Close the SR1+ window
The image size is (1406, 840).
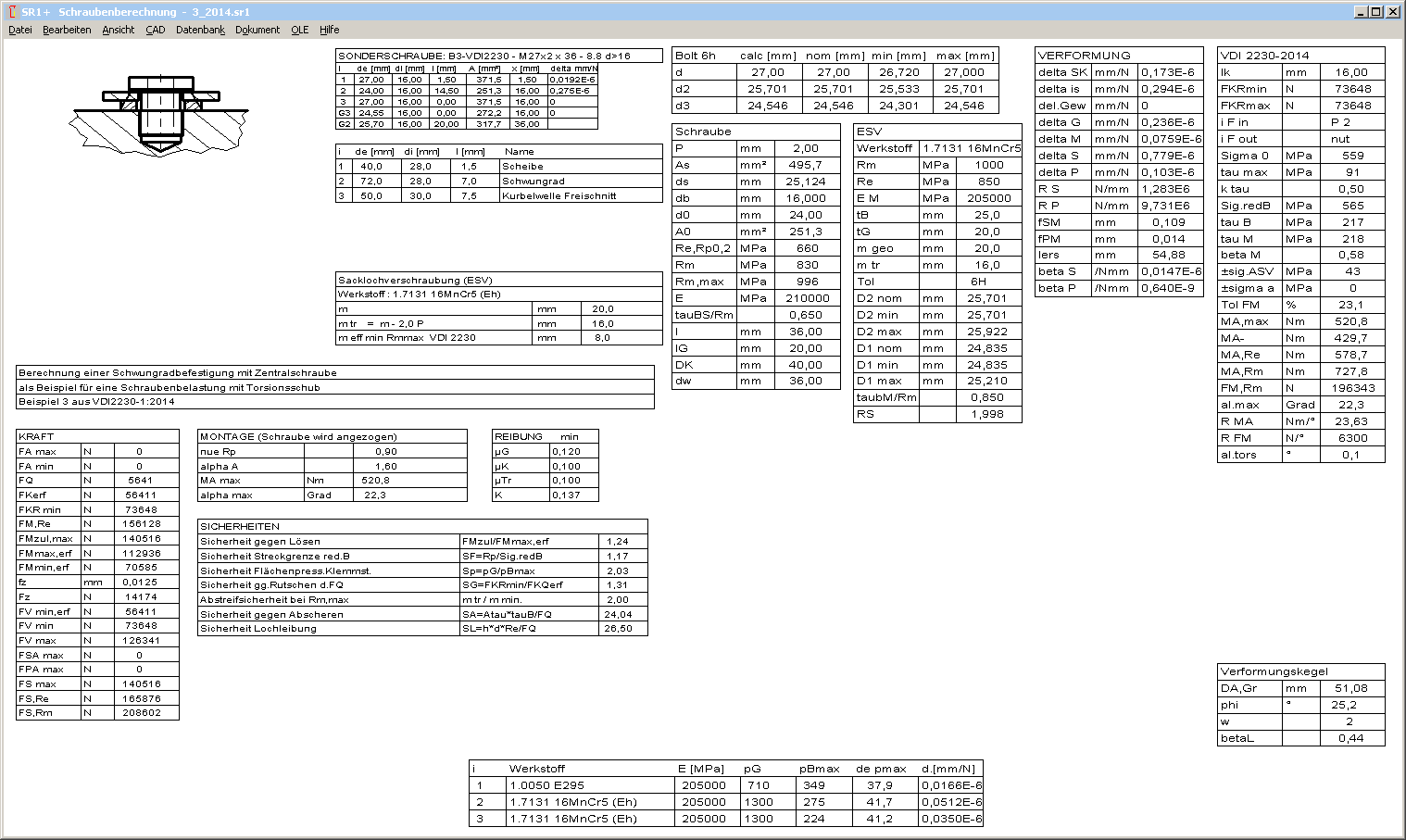[x=1393, y=12]
